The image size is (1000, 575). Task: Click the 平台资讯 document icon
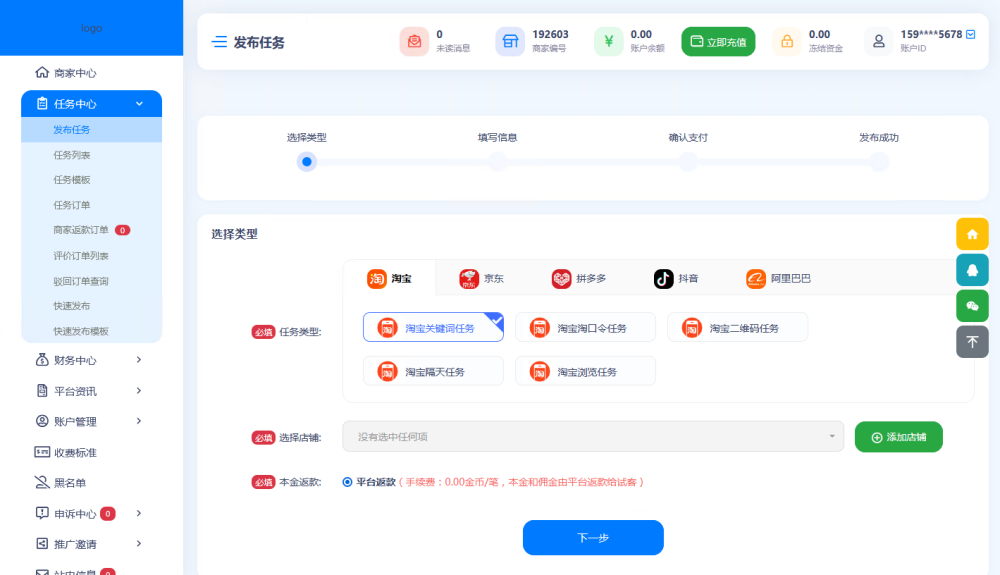click(x=42, y=390)
